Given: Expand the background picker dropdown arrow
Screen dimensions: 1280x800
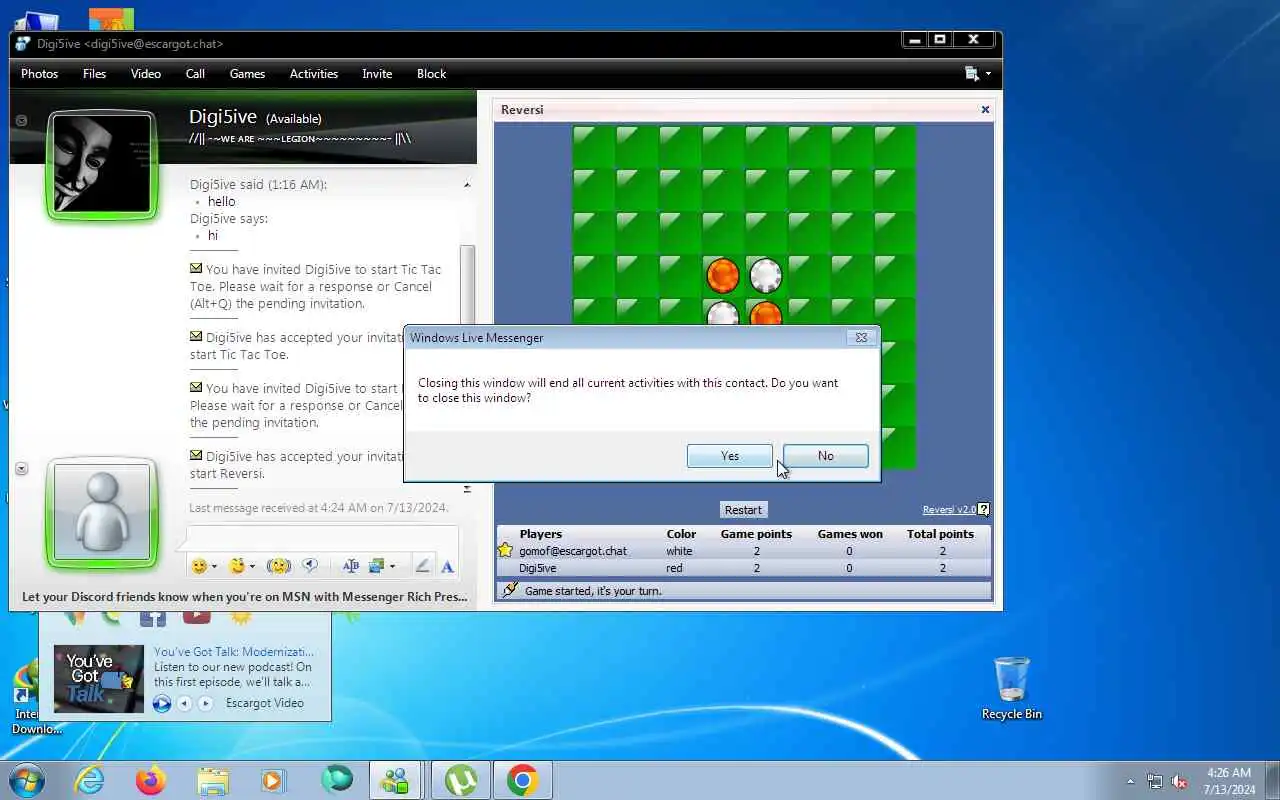Looking at the screenshot, I should tap(392, 567).
